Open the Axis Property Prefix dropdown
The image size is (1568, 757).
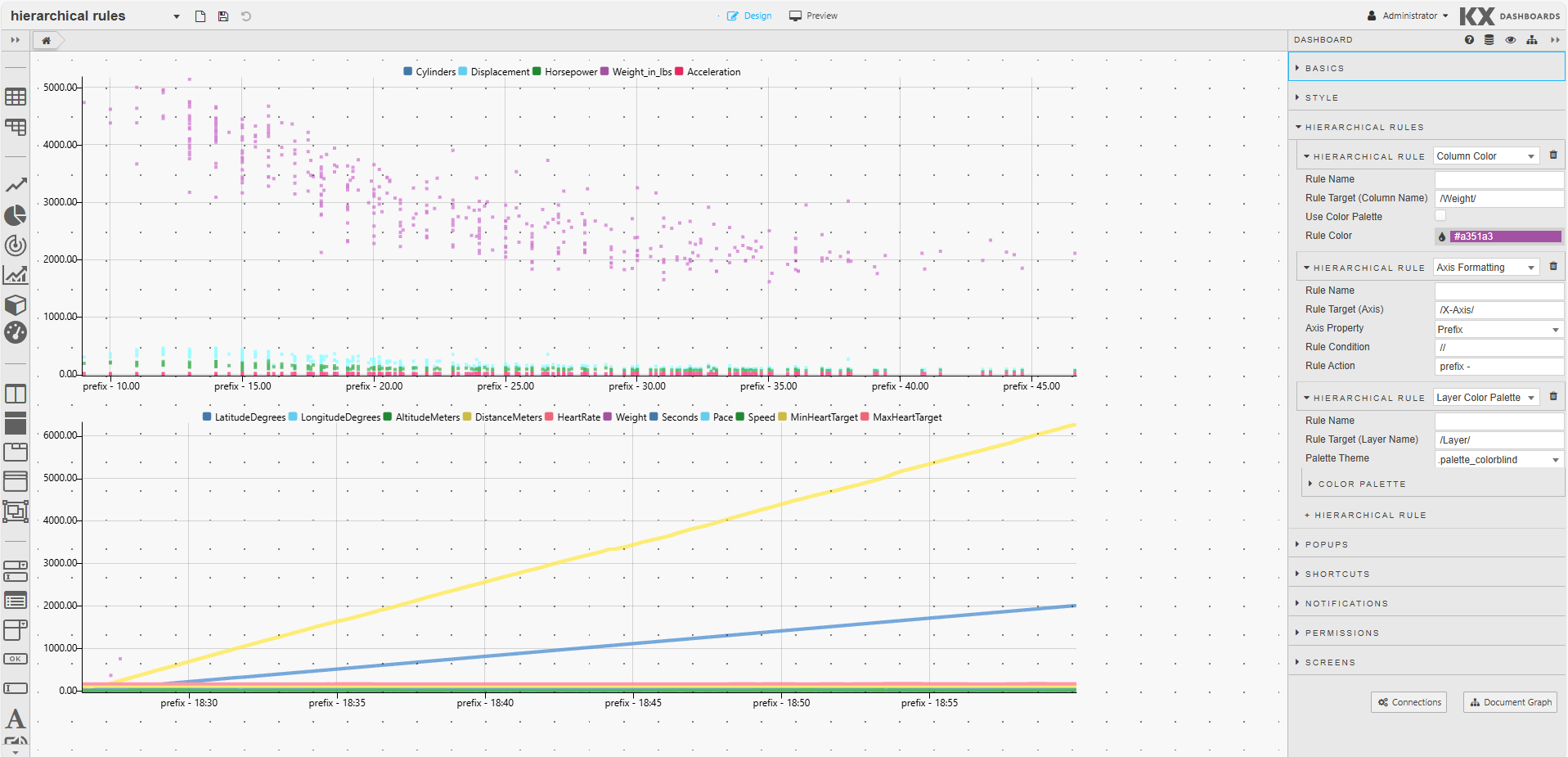tap(1498, 330)
